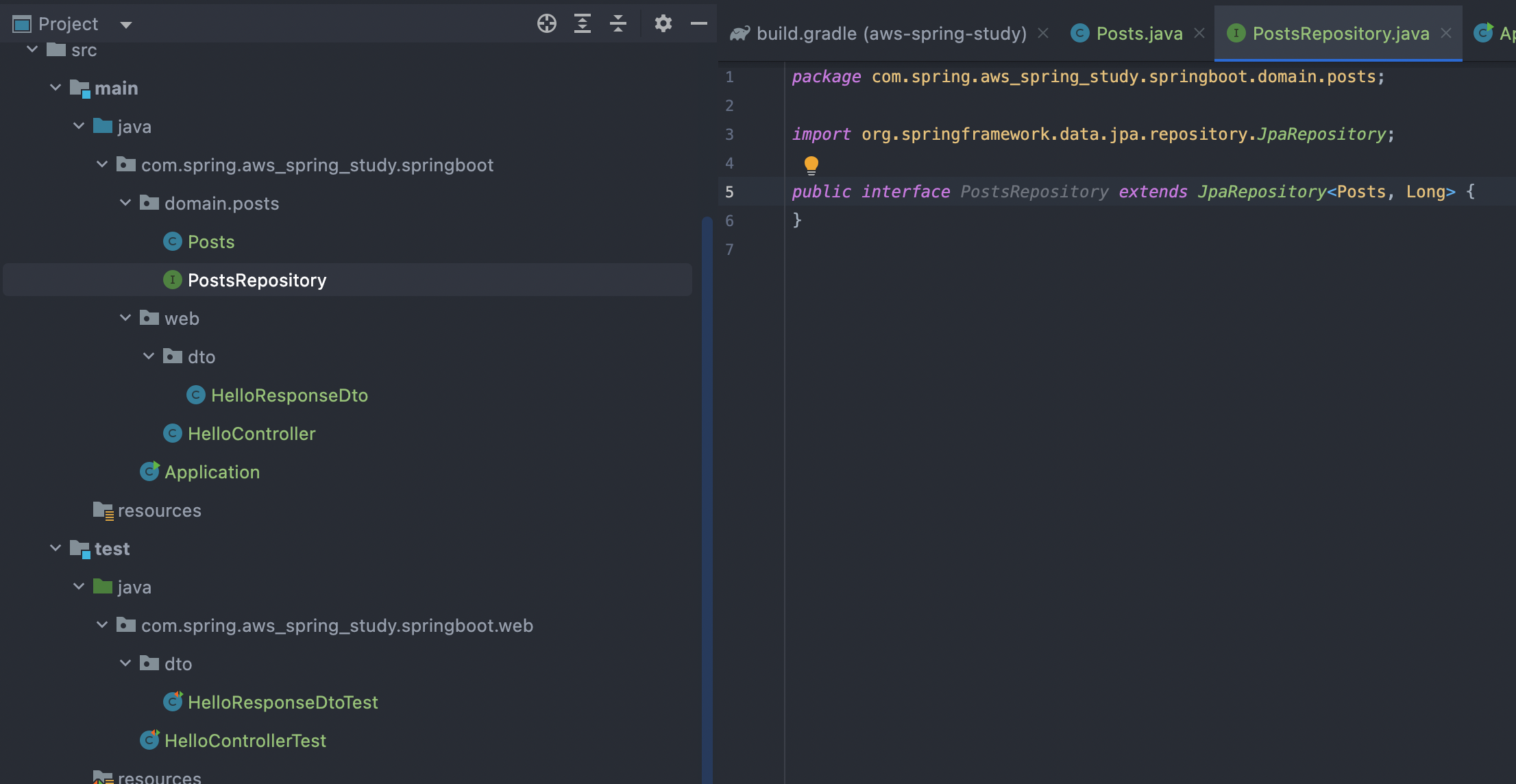Click the HelloResponseDto class icon

196,395
